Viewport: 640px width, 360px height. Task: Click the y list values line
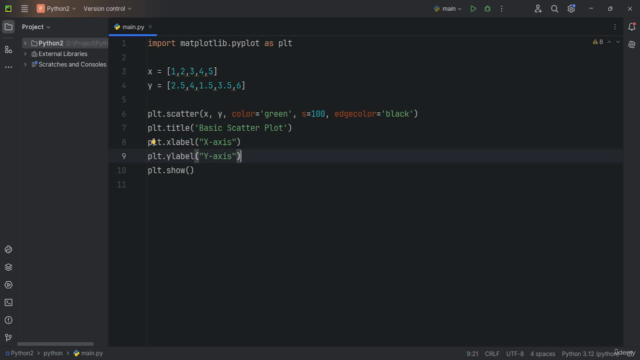pos(196,86)
